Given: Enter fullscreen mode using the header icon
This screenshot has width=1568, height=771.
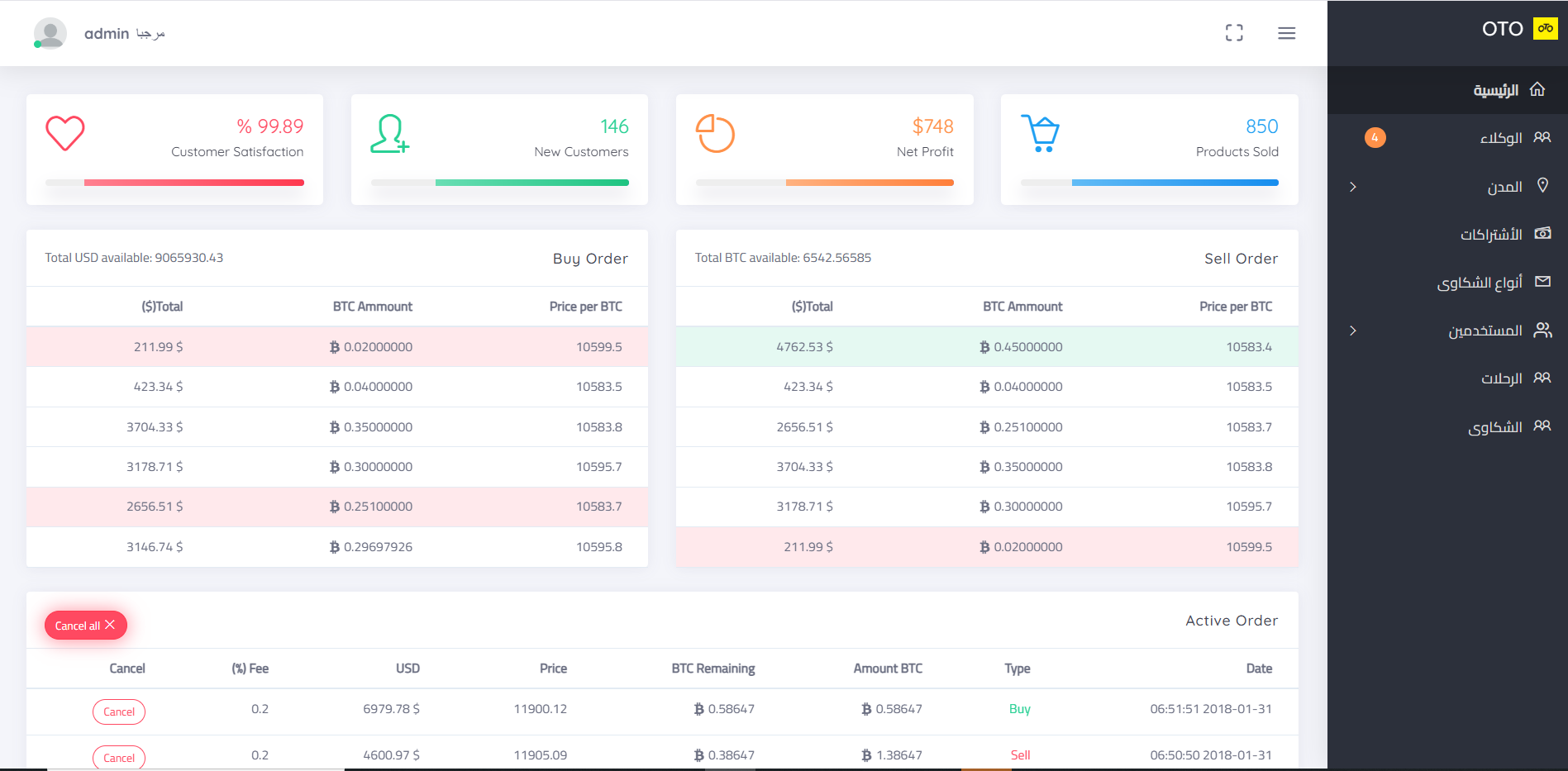Looking at the screenshot, I should click(x=1234, y=33).
